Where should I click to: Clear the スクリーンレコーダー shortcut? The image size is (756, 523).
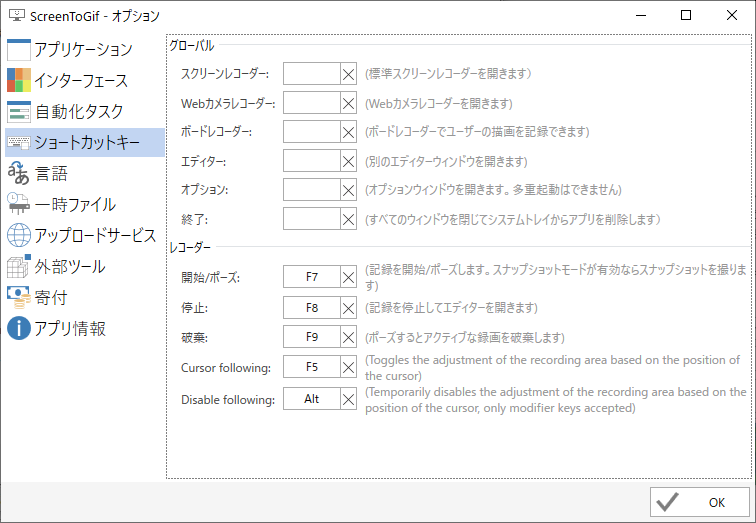pyautogui.click(x=349, y=74)
